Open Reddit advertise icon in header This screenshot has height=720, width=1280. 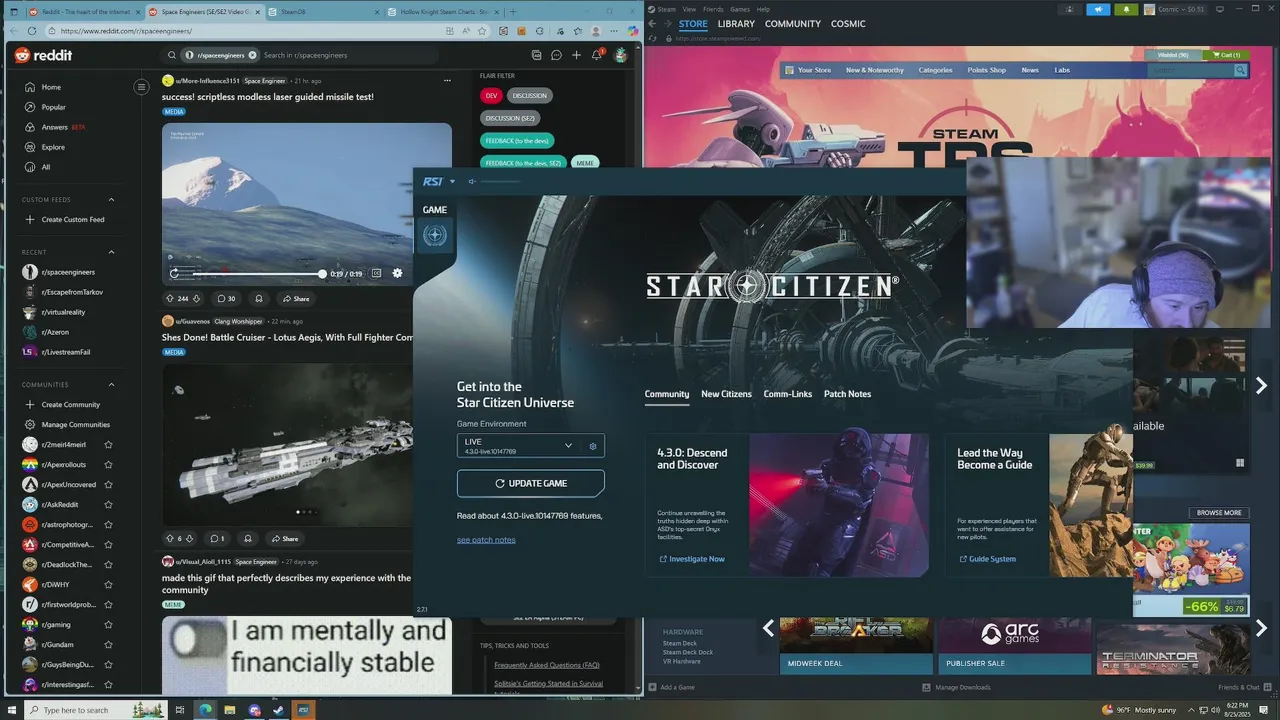pos(536,55)
